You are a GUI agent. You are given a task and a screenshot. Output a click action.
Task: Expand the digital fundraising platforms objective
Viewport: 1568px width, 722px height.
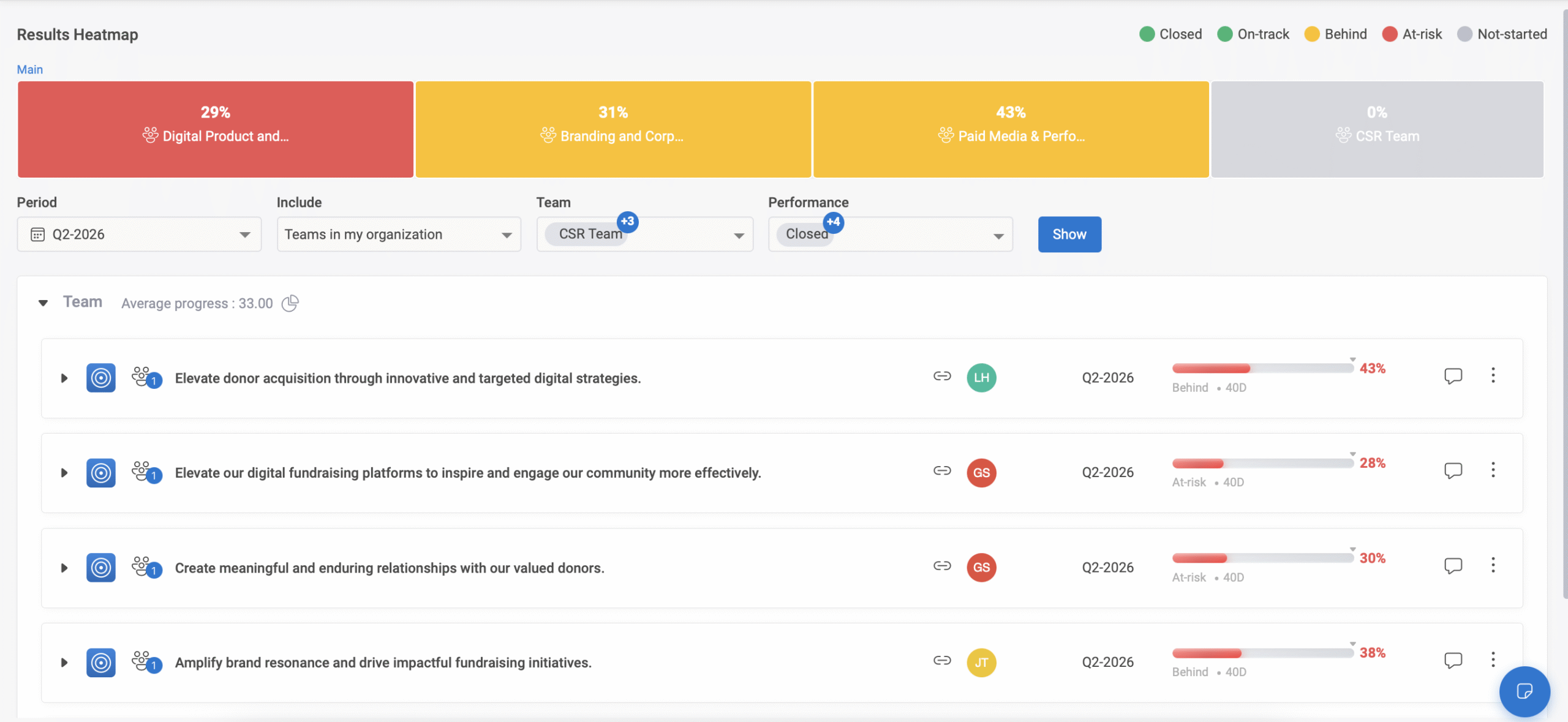(64, 473)
